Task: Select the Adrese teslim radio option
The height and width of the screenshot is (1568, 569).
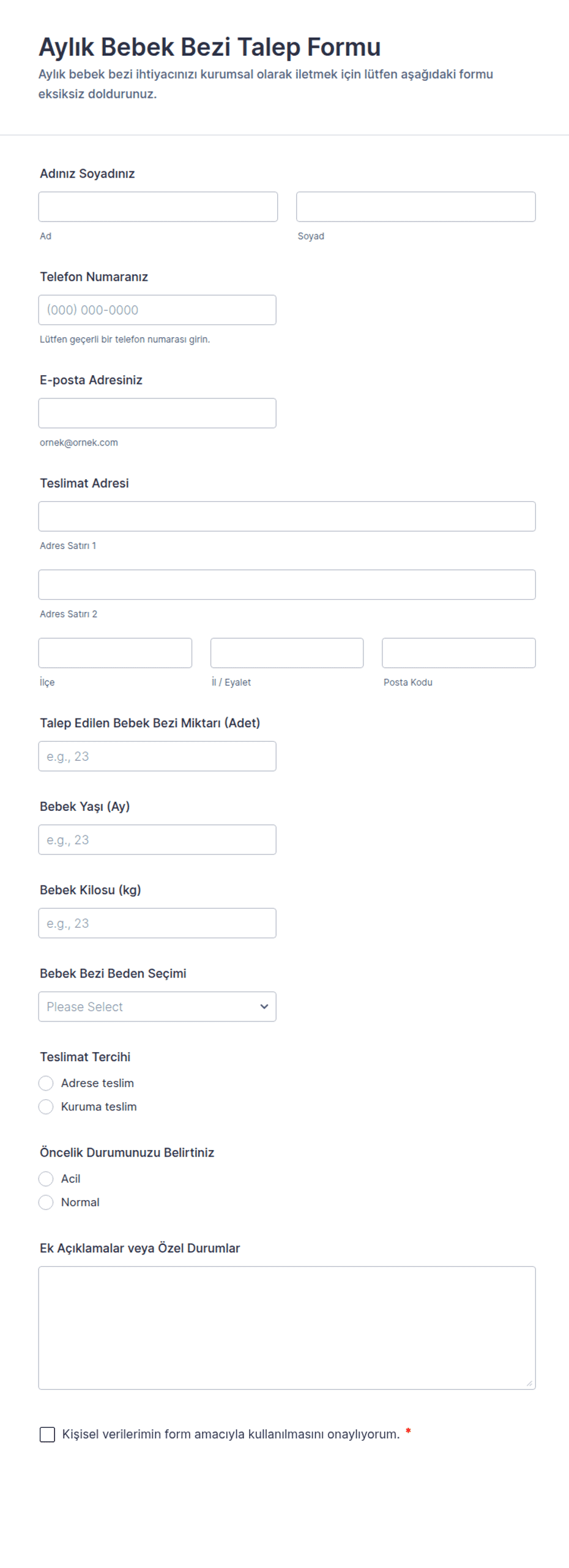Action: click(46, 1083)
